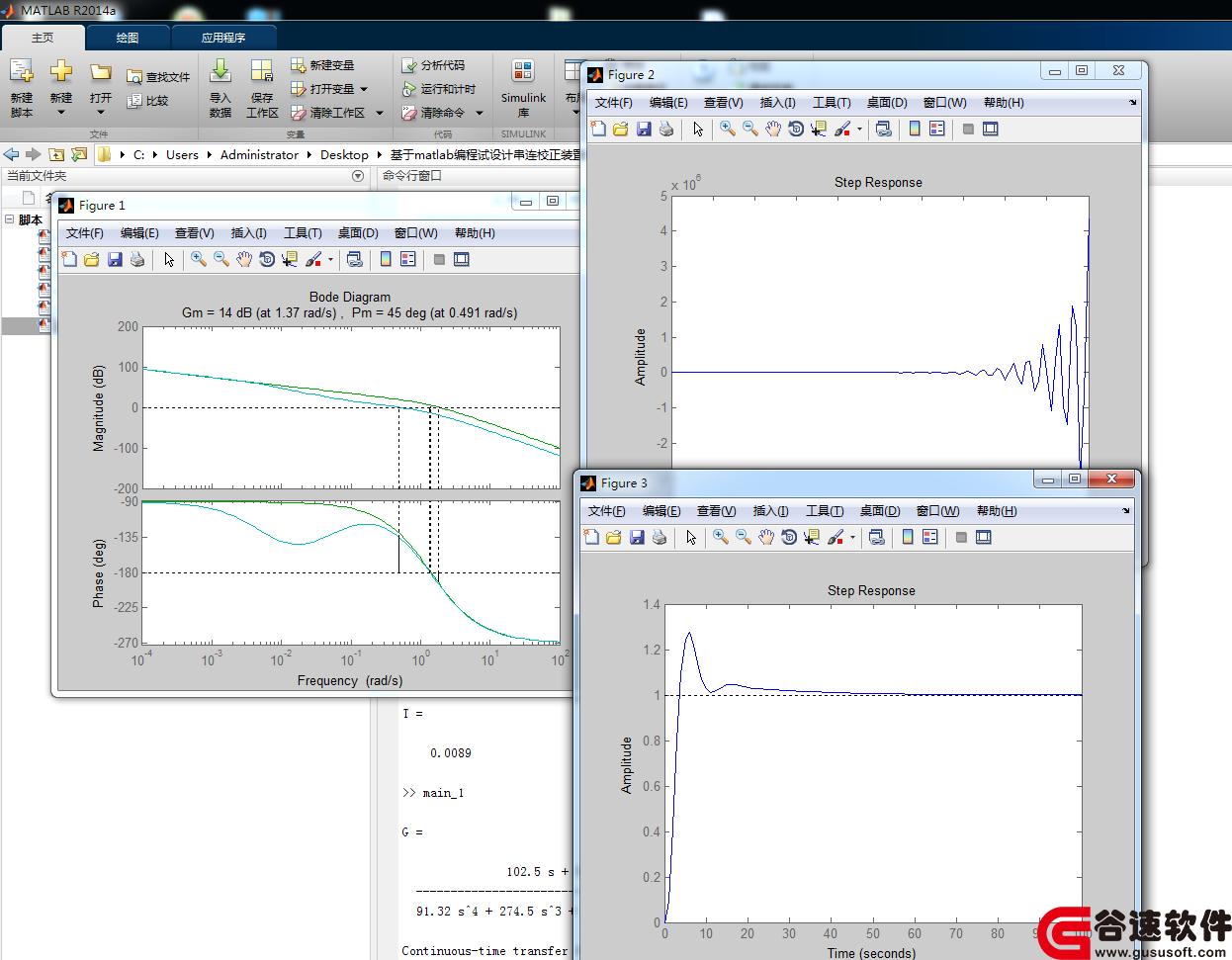This screenshot has height=960, width=1232.
Task: Open 帮助(H) menu in Figure 2
Action: 1004,103
